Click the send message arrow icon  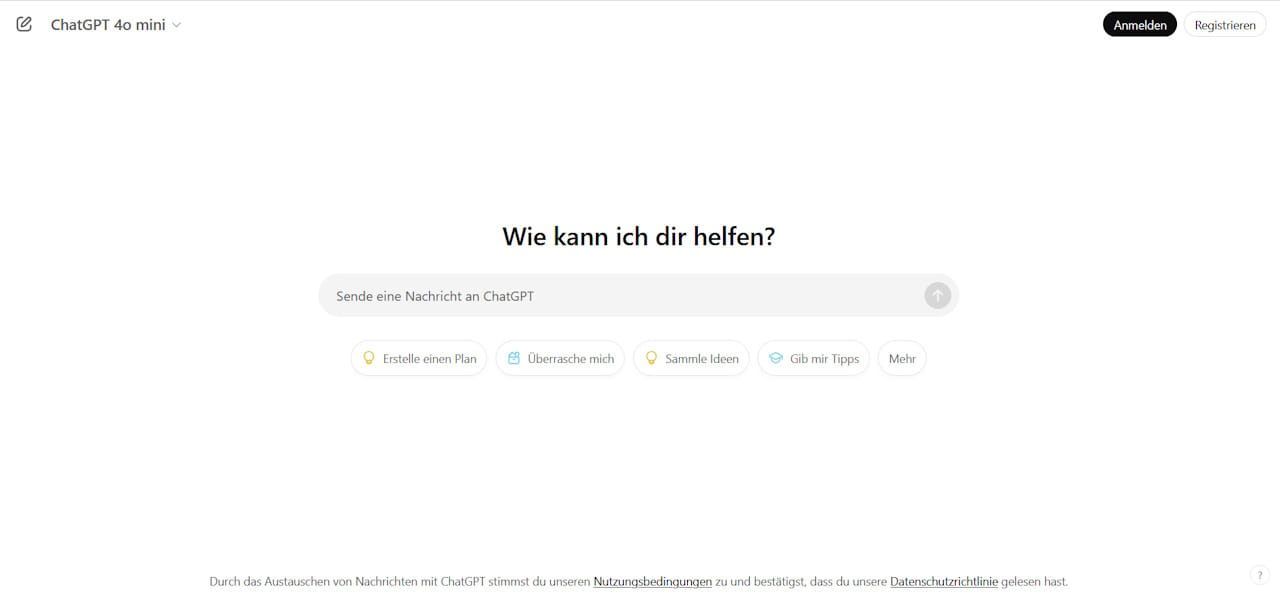pyautogui.click(x=938, y=295)
